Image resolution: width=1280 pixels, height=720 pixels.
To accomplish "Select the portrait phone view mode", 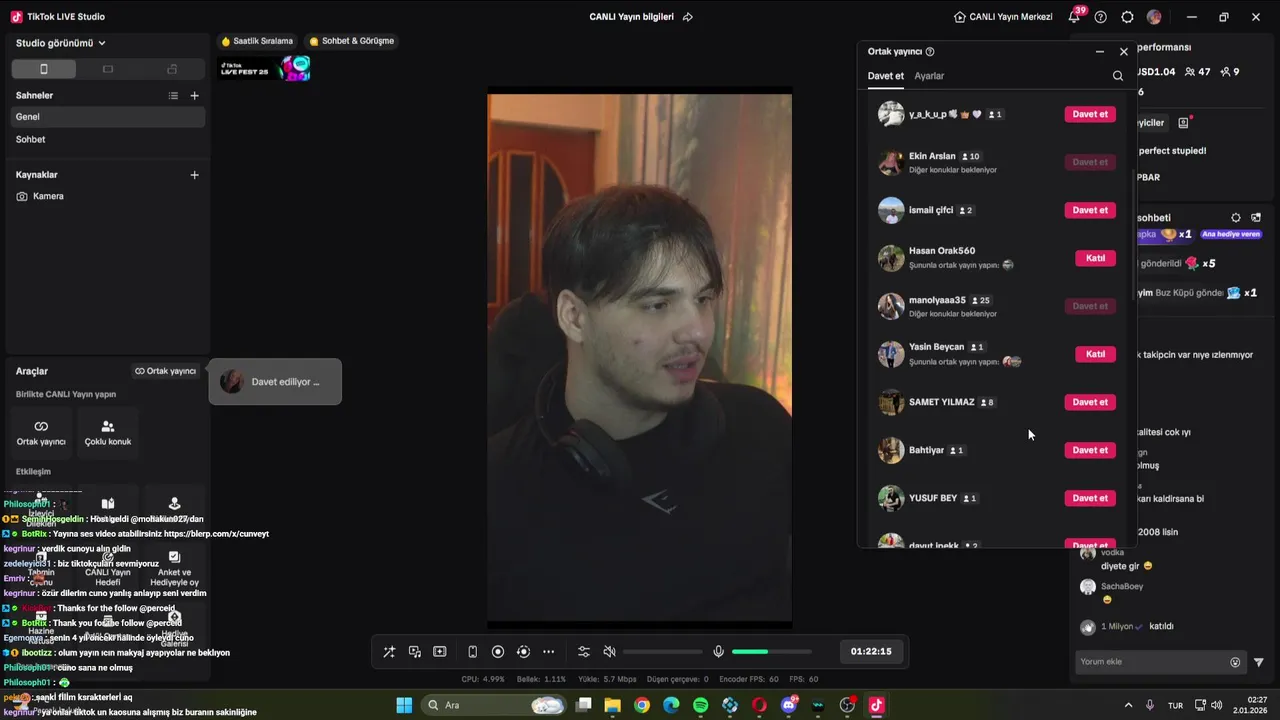I will click(x=43, y=69).
